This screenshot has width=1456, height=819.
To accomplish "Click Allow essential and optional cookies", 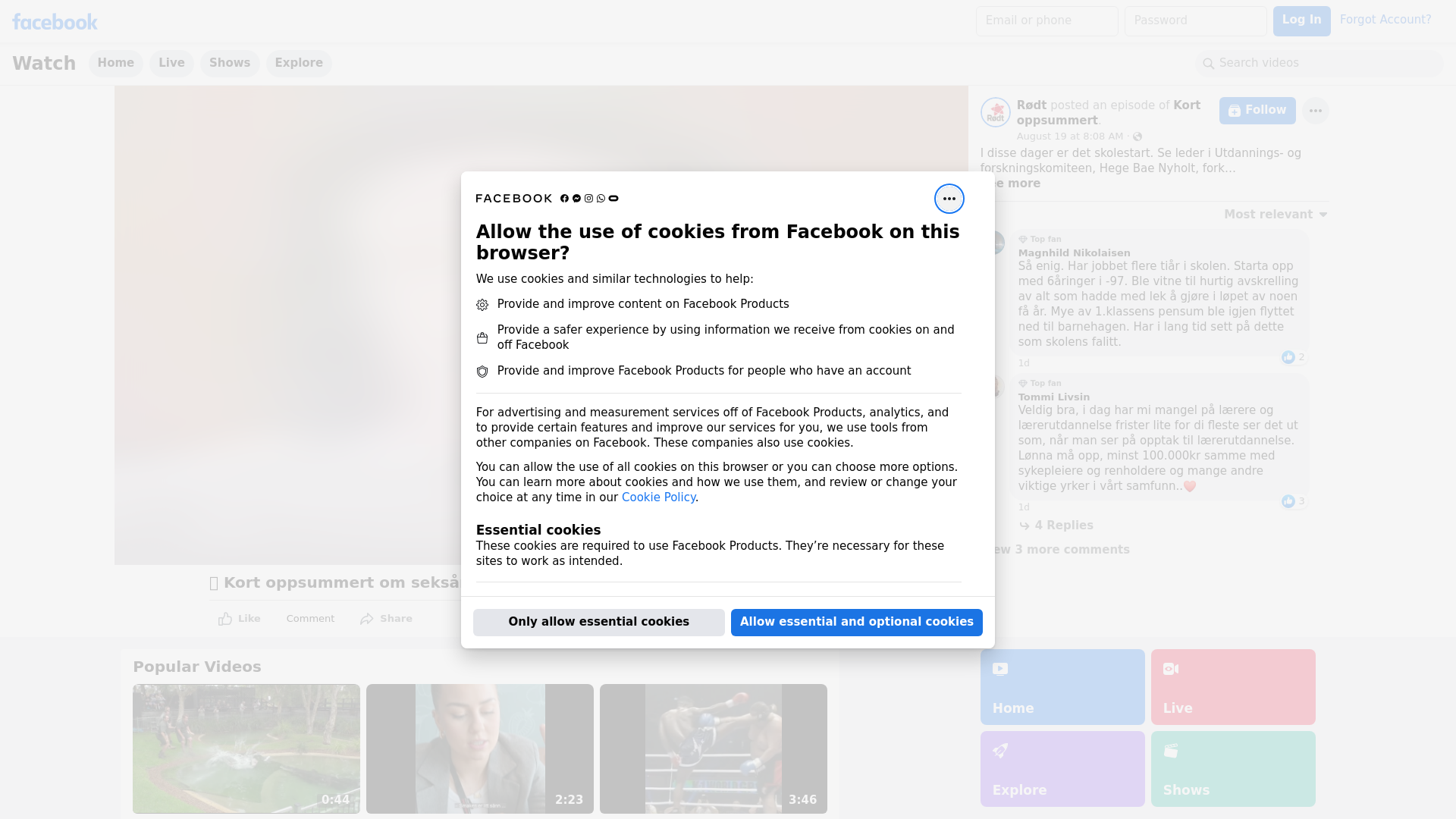I will [856, 622].
